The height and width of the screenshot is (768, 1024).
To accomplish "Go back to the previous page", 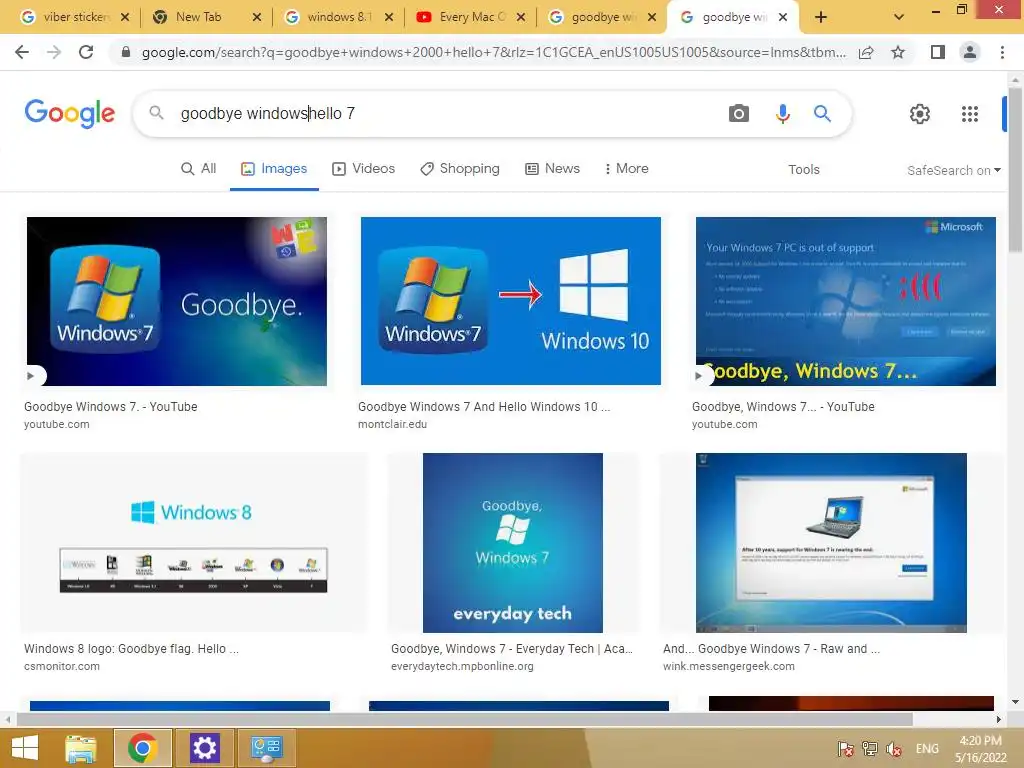I will (22, 52).
